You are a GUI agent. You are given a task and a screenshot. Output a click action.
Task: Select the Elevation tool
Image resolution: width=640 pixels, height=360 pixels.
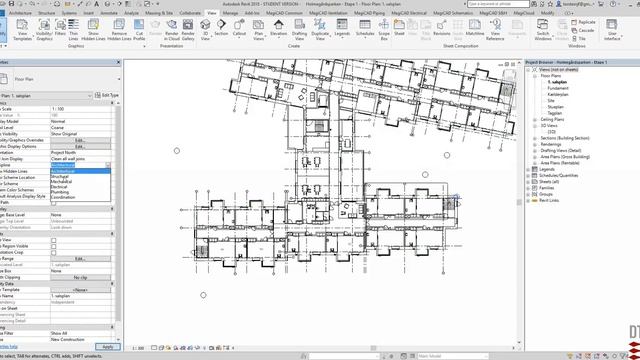click(x=278, y=28)
